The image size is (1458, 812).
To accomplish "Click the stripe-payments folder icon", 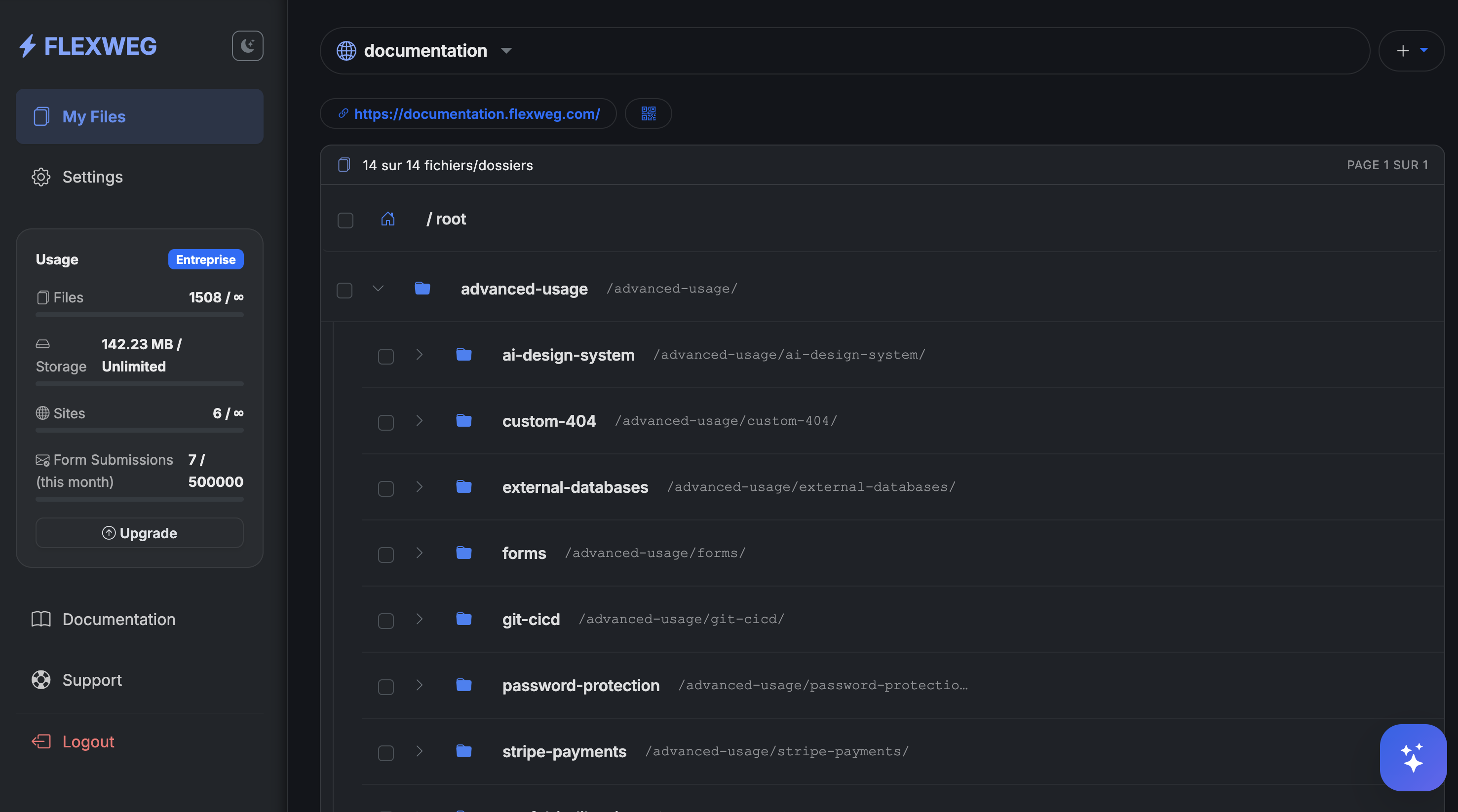I will coord(464,752).
